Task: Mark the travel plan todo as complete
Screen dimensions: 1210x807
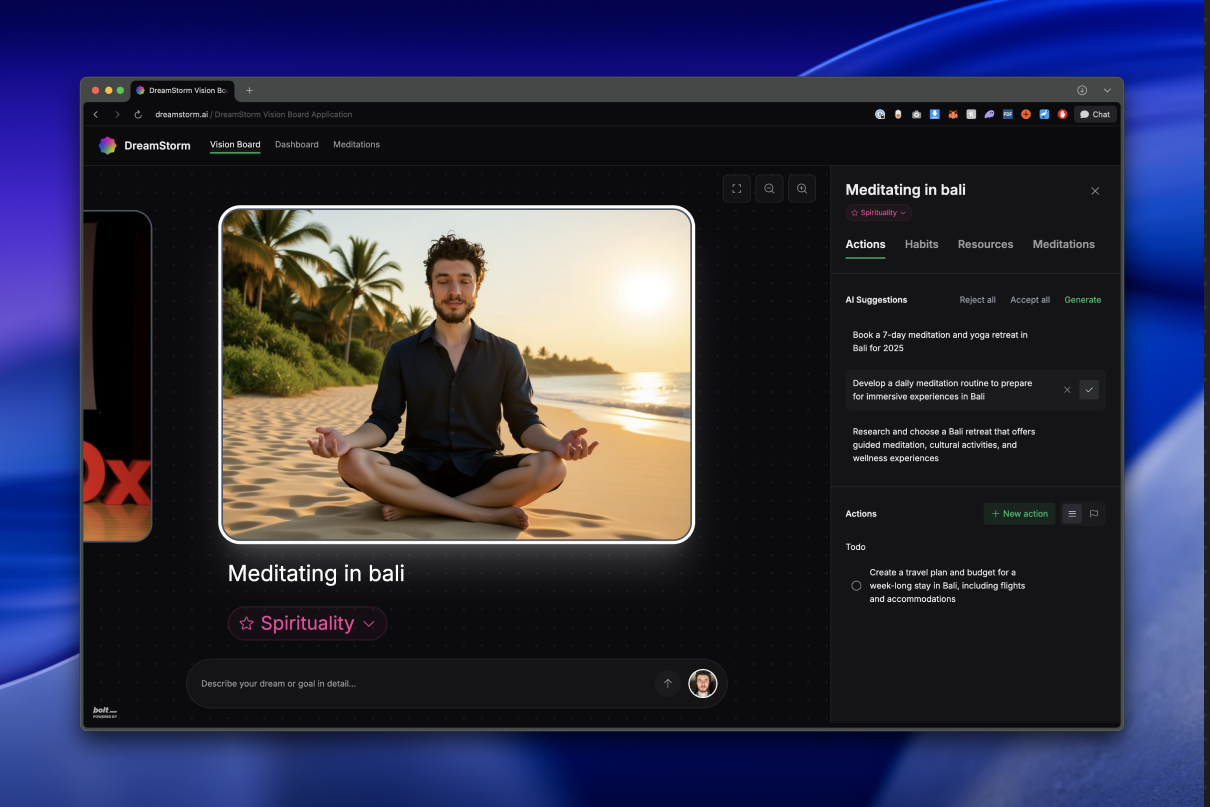Action: tap(856, 586)
